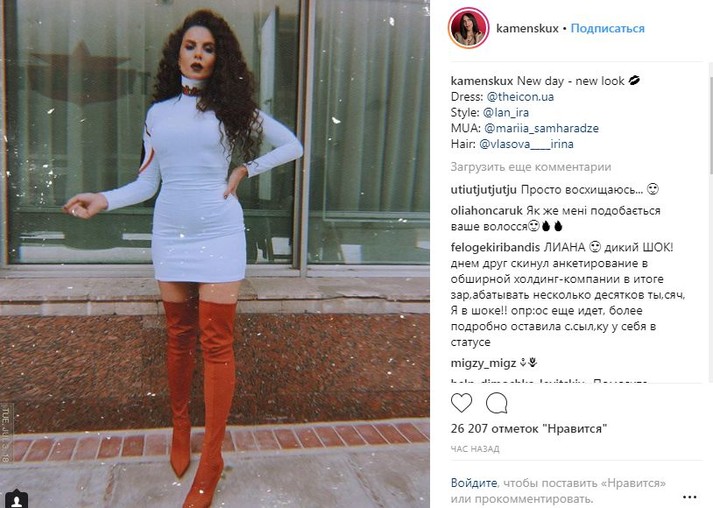Image resolution: width=713 pixels, height=508 pixels.
Task: View the 26 207 likes list
Action: tap(529, 428)
